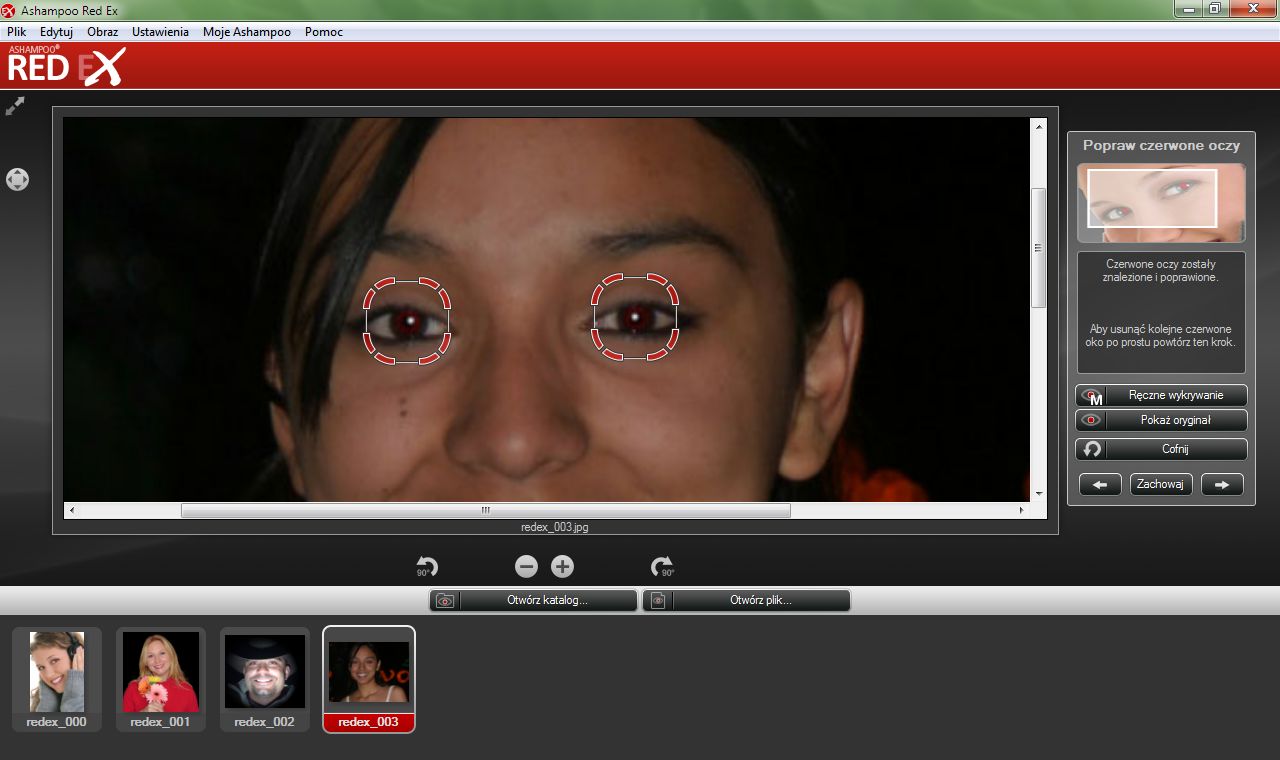1280x760 pixels.
Task: Go to previous image with left arrow
Action: (1100, 484)
